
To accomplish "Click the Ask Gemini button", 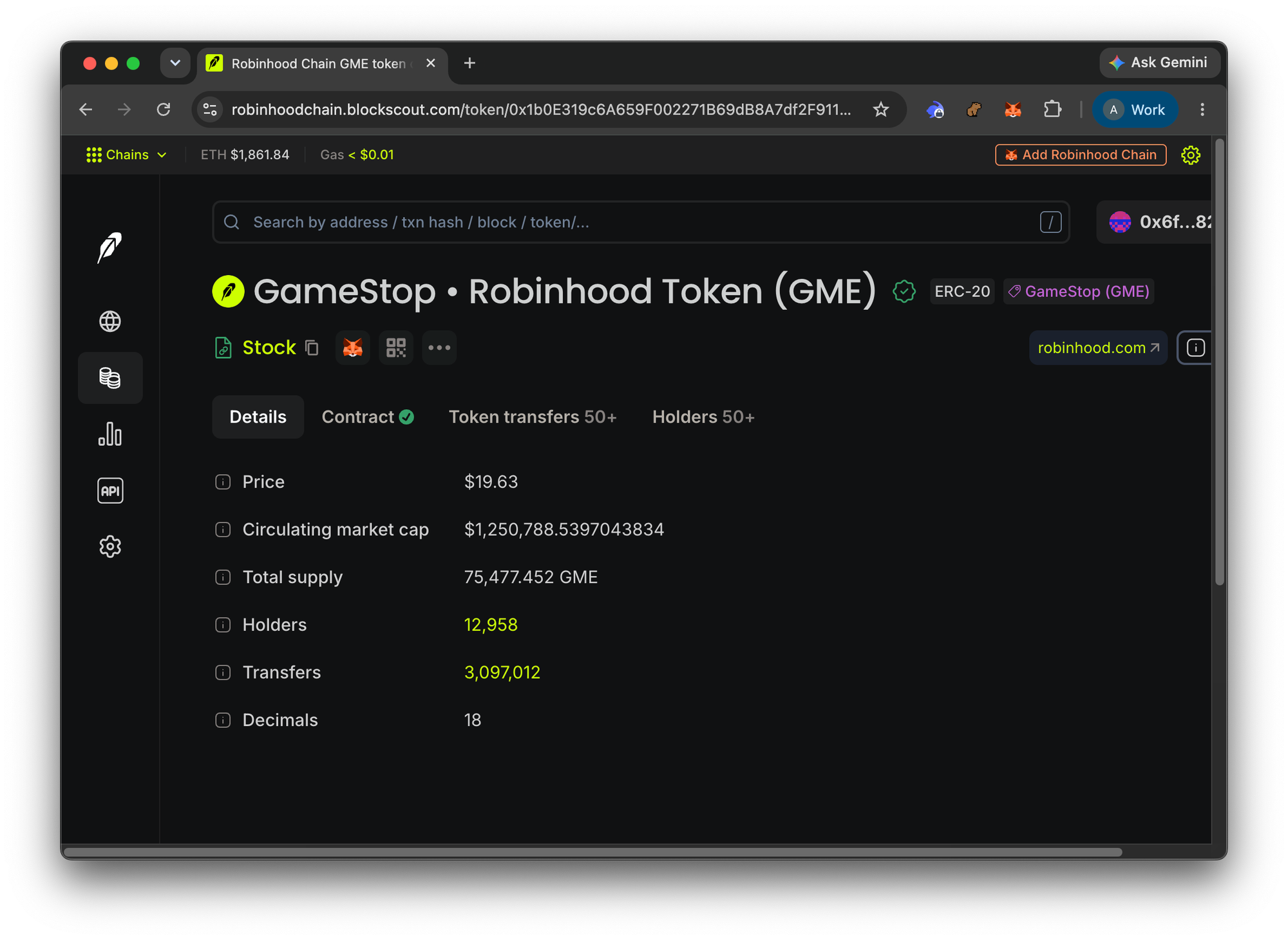I will (x=1159, y=62).
